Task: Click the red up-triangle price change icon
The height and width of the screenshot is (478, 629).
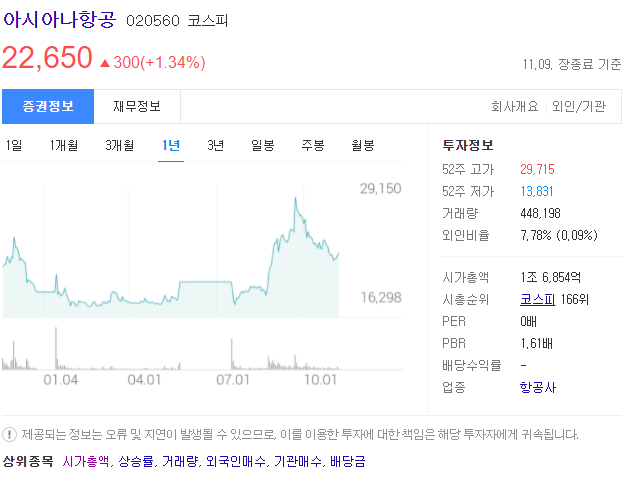Action: click(105, 63)
